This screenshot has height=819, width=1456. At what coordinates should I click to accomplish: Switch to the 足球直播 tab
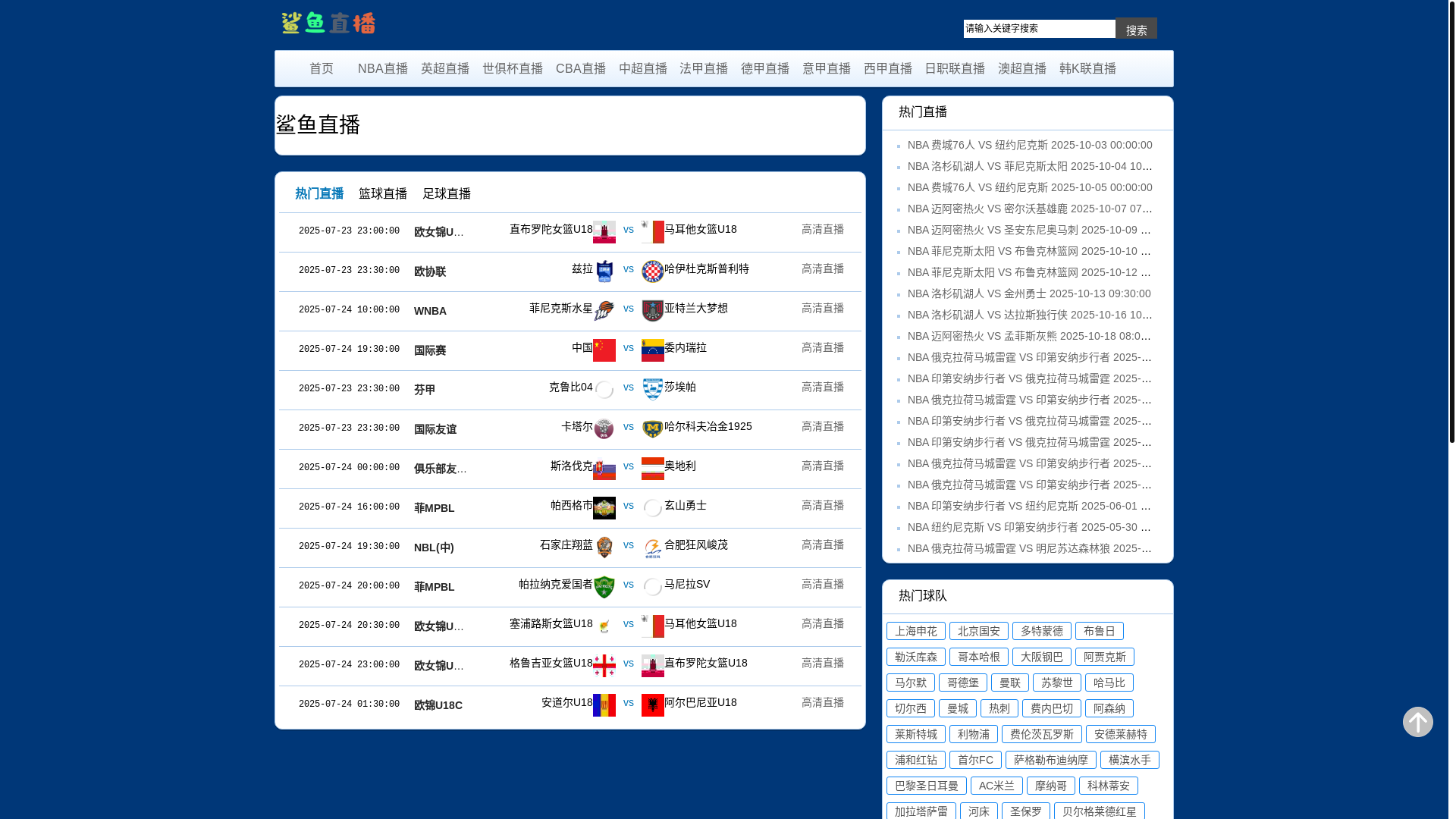click(x=446, y=194)
